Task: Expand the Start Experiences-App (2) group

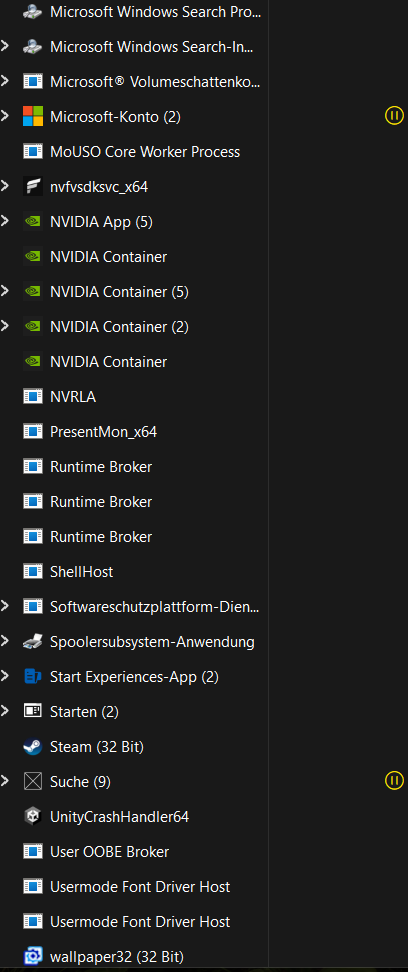Action: point(5,676)
